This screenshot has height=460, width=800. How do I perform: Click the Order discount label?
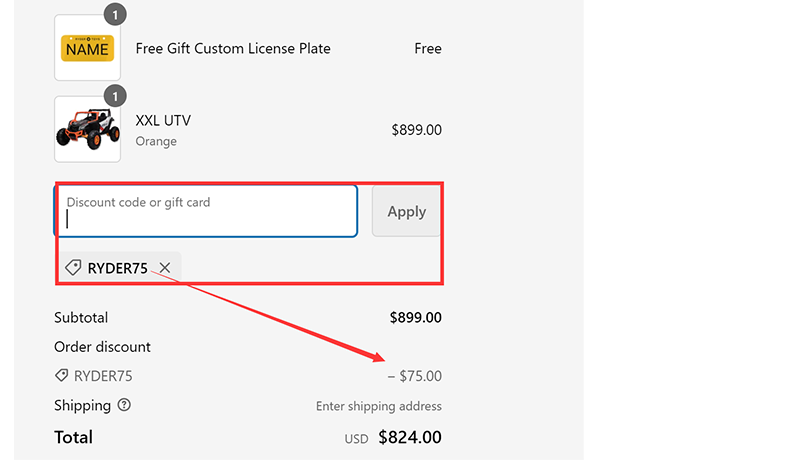(x=102, y=347)
